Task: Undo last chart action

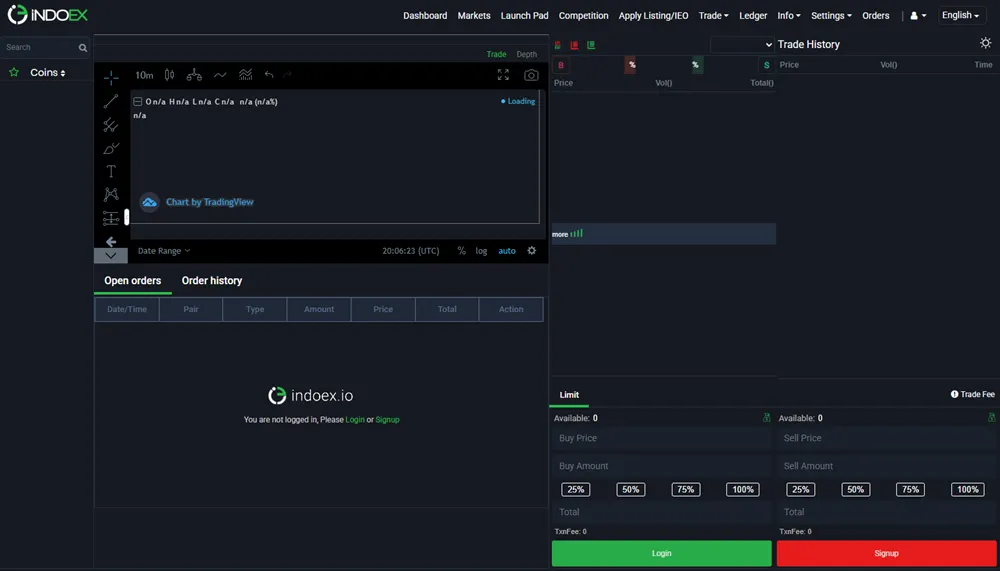Action: [268, 75]
